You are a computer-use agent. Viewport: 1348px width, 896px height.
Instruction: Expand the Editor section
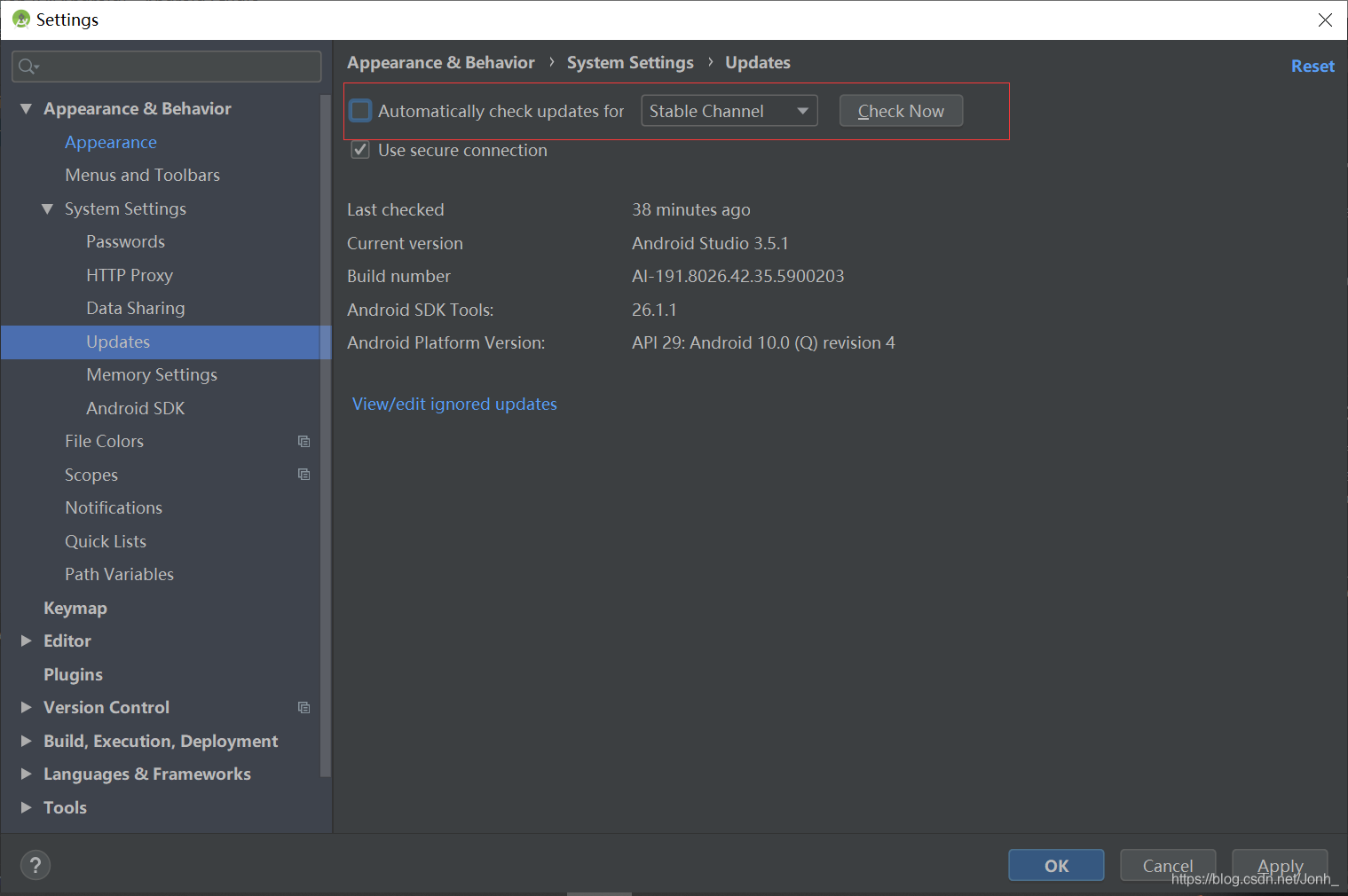click(26, 641)
